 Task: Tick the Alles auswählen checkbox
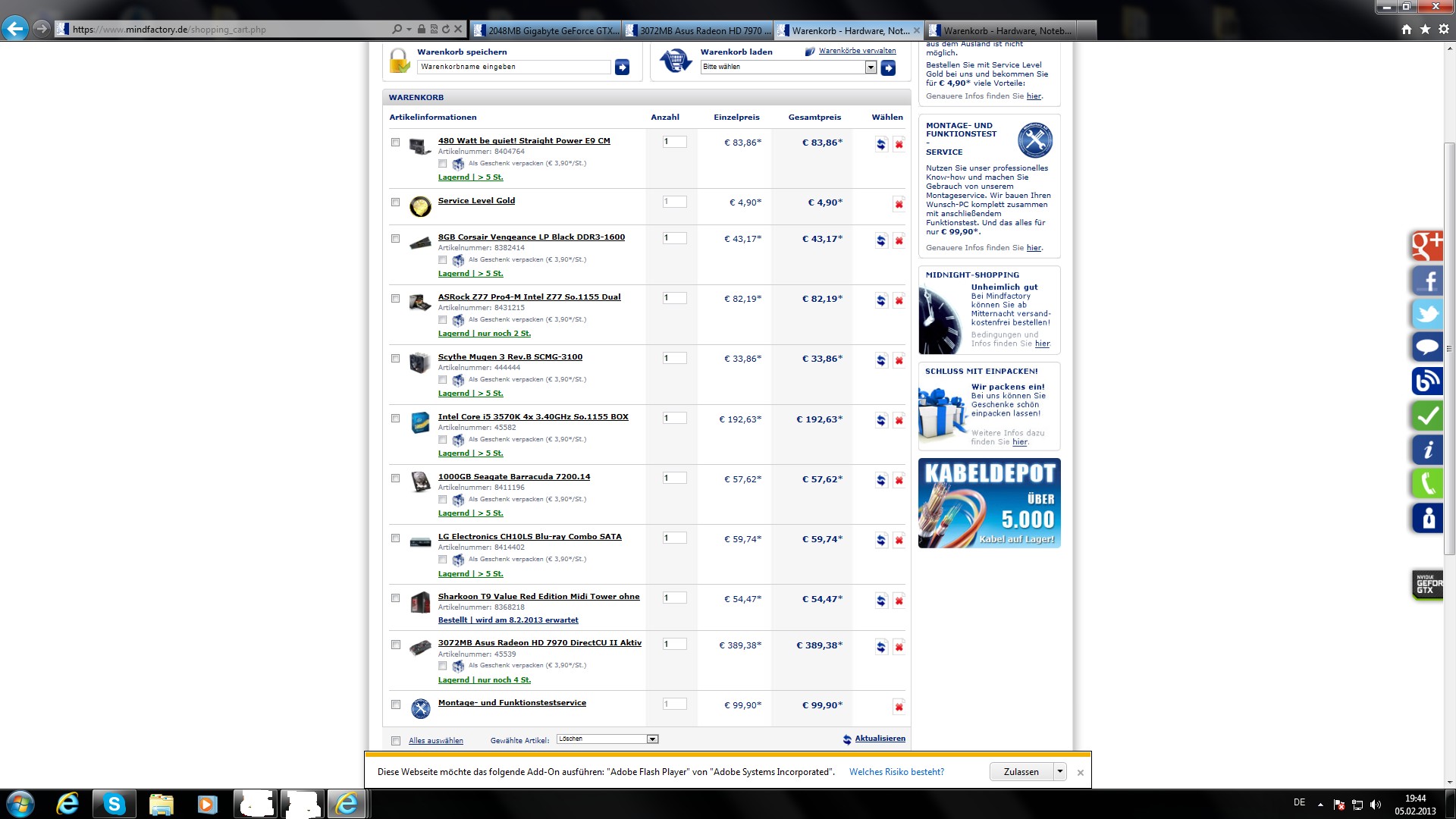click(x=396, y=741)
